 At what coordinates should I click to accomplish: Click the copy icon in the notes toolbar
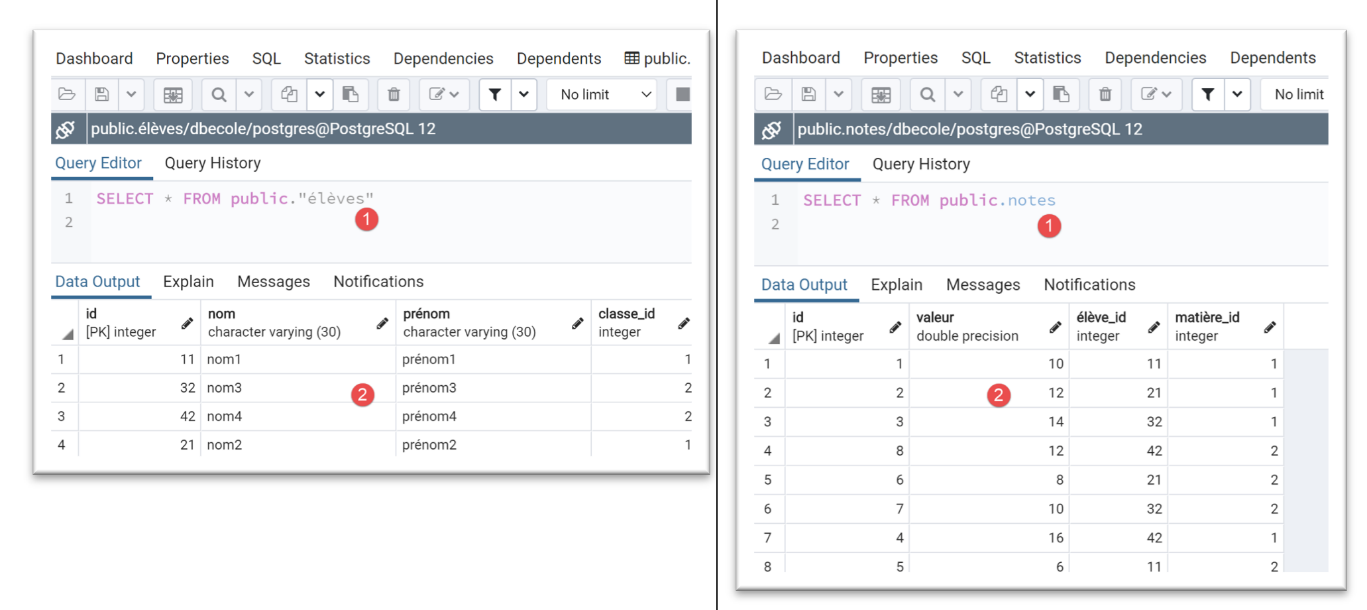998,95
